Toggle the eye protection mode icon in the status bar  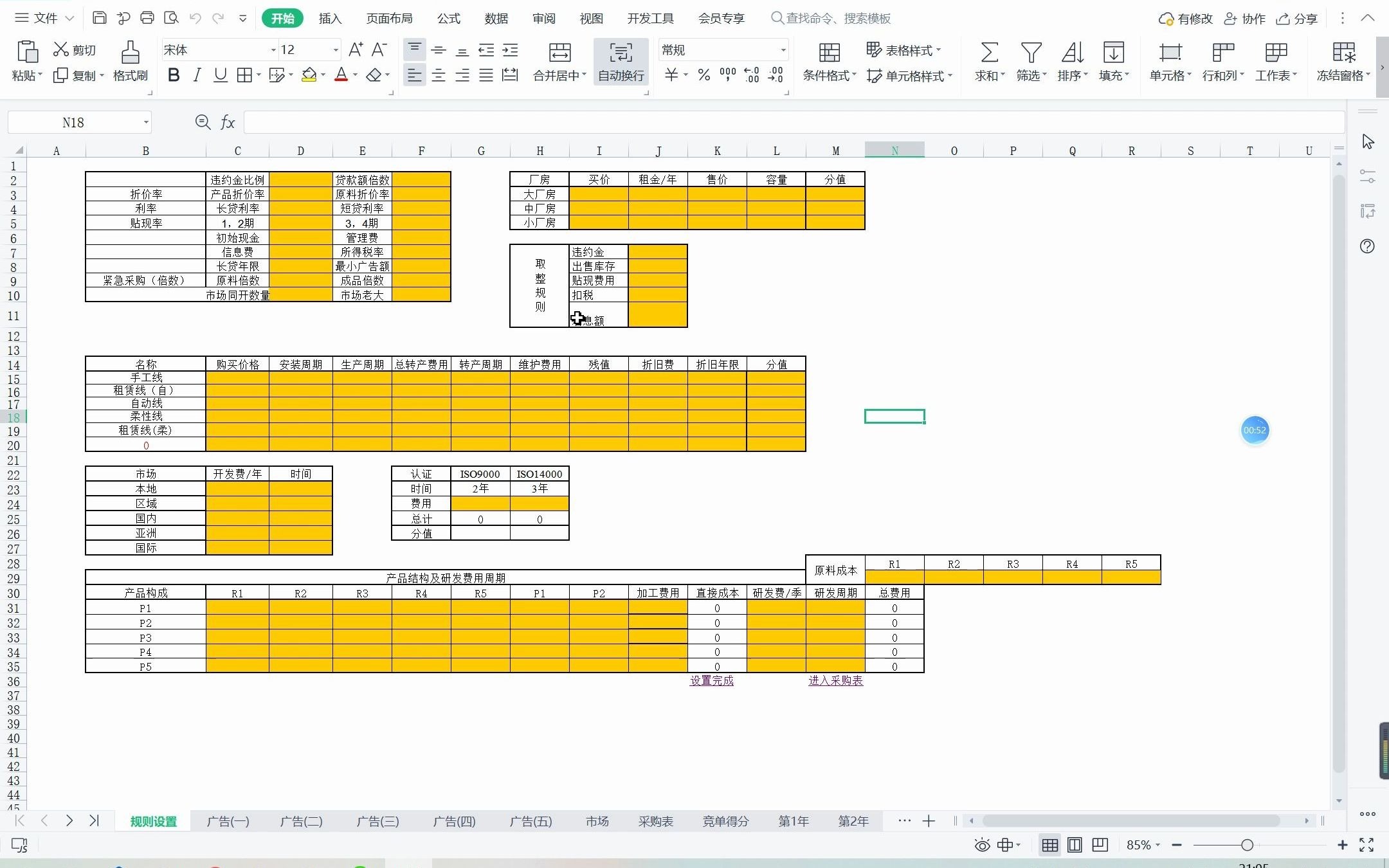click(982, 845)
